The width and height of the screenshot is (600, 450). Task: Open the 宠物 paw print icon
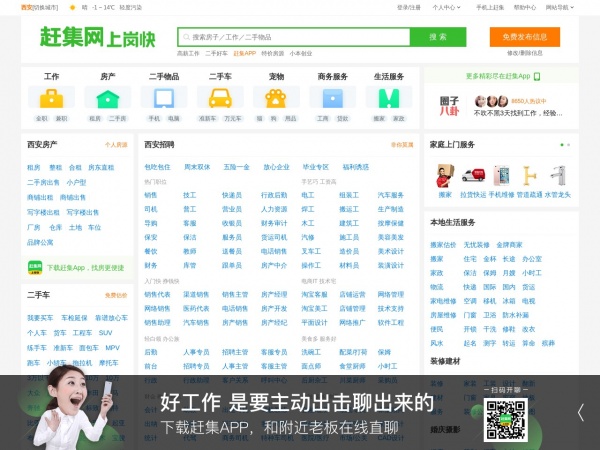click(x=276, y=98)
